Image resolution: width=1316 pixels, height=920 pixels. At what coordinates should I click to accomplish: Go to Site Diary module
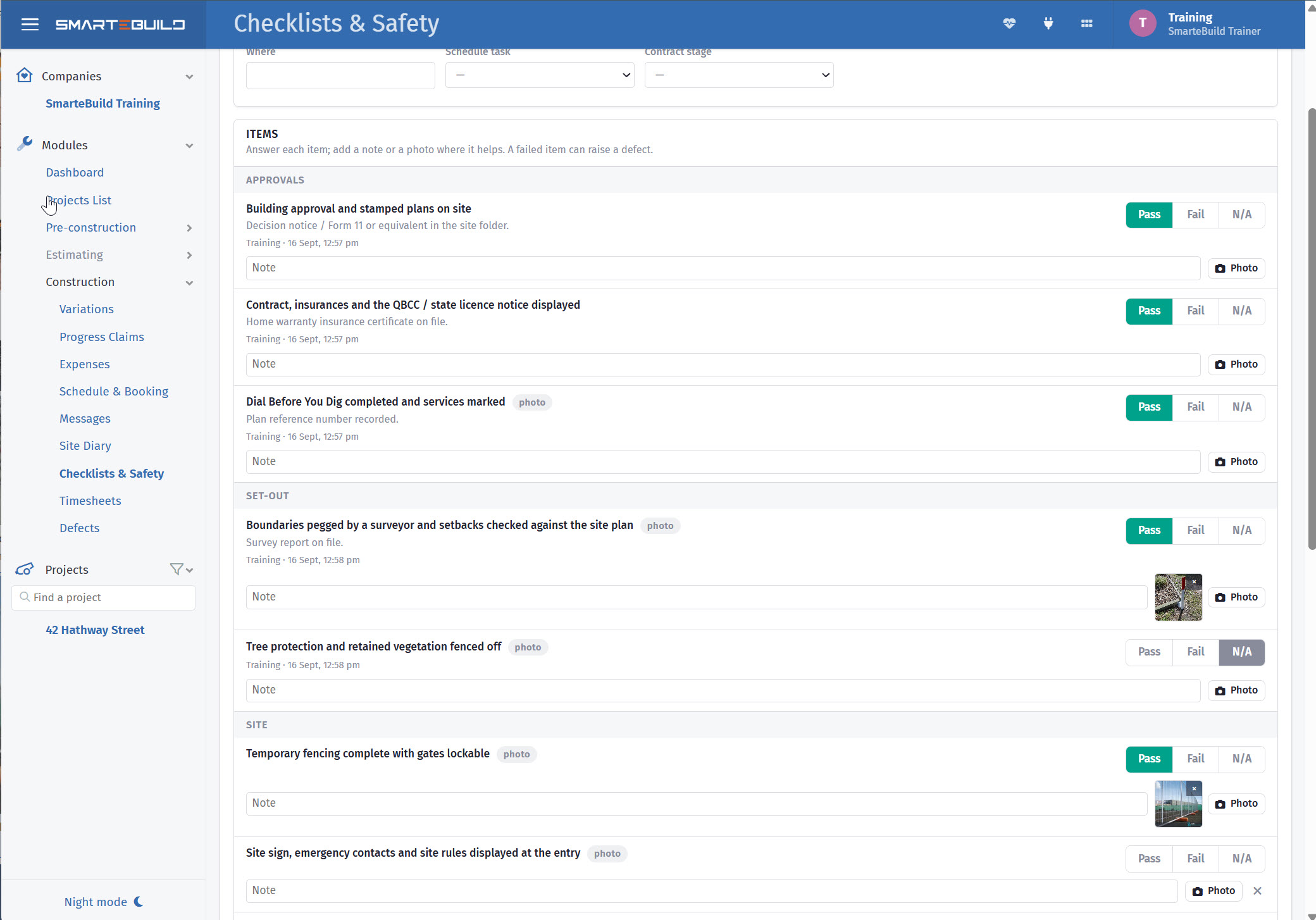coord(85,445)
